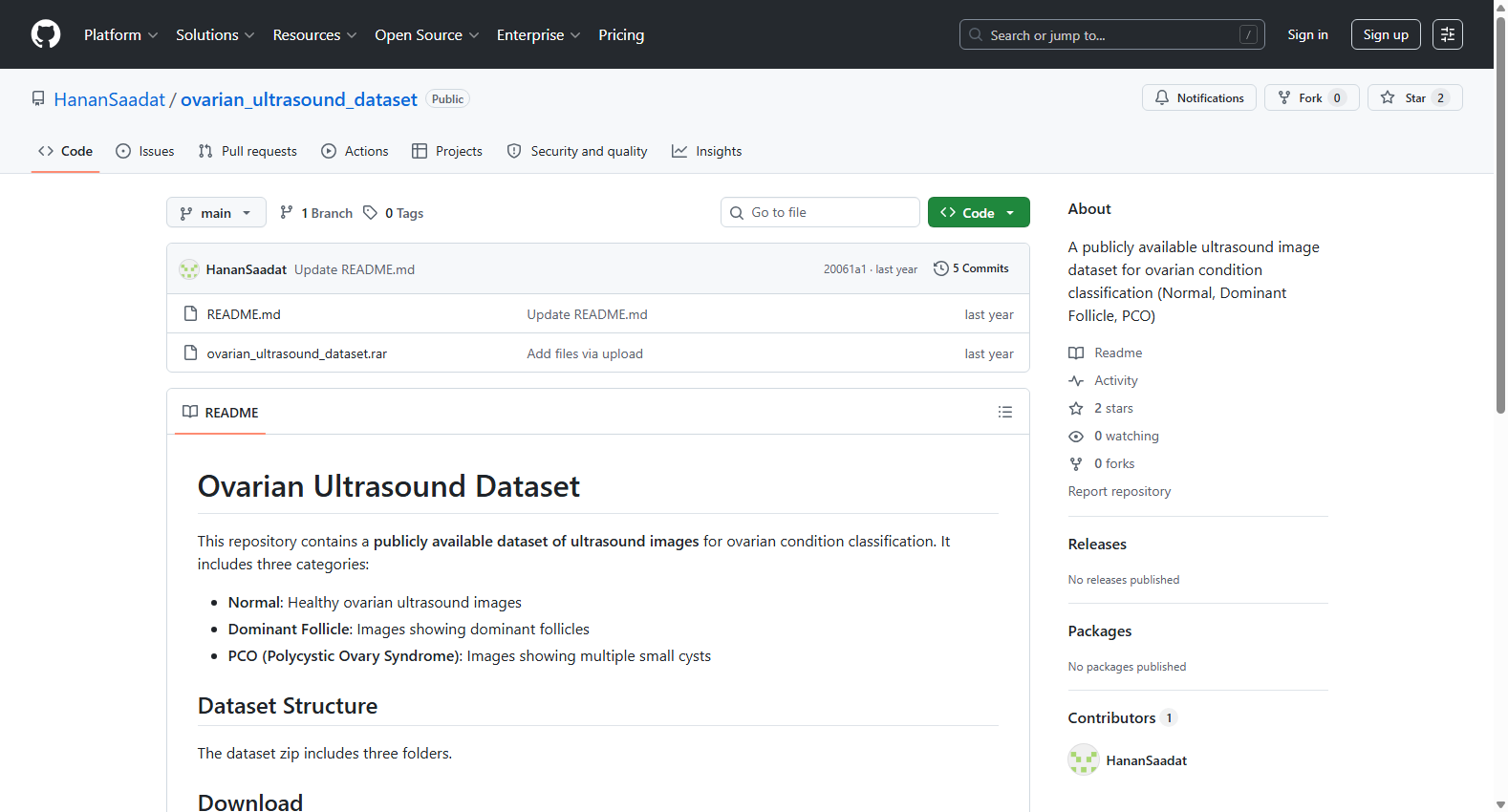Open the Readme link in About
This screenshot has height=812, width=1508.
1106,353
